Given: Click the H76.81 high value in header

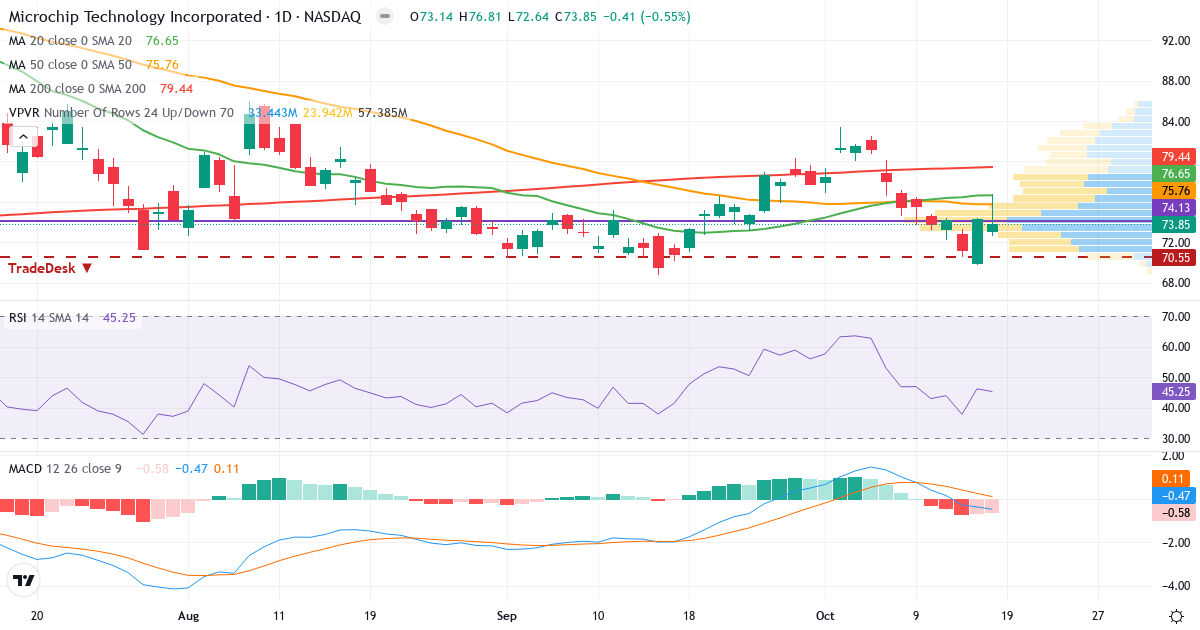Looking at the screenshot, I should 480,17.
